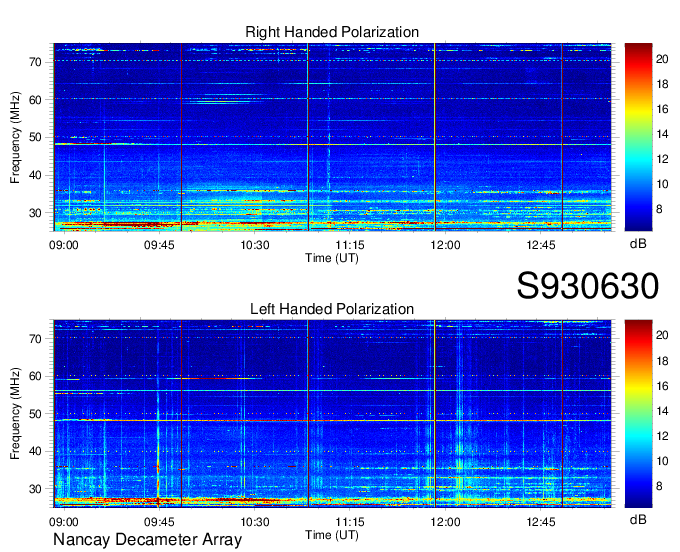Click the 12:00 tick under Right Handed plot

(445, 245)
